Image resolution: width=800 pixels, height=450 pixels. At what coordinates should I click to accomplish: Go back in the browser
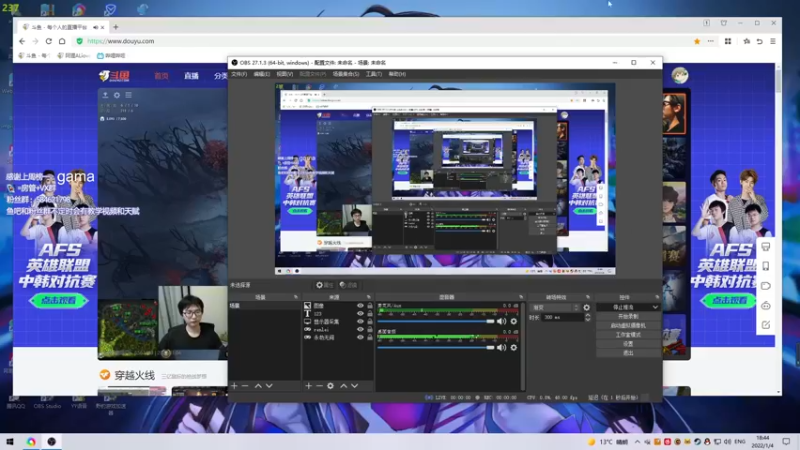(x=22, y=41)
